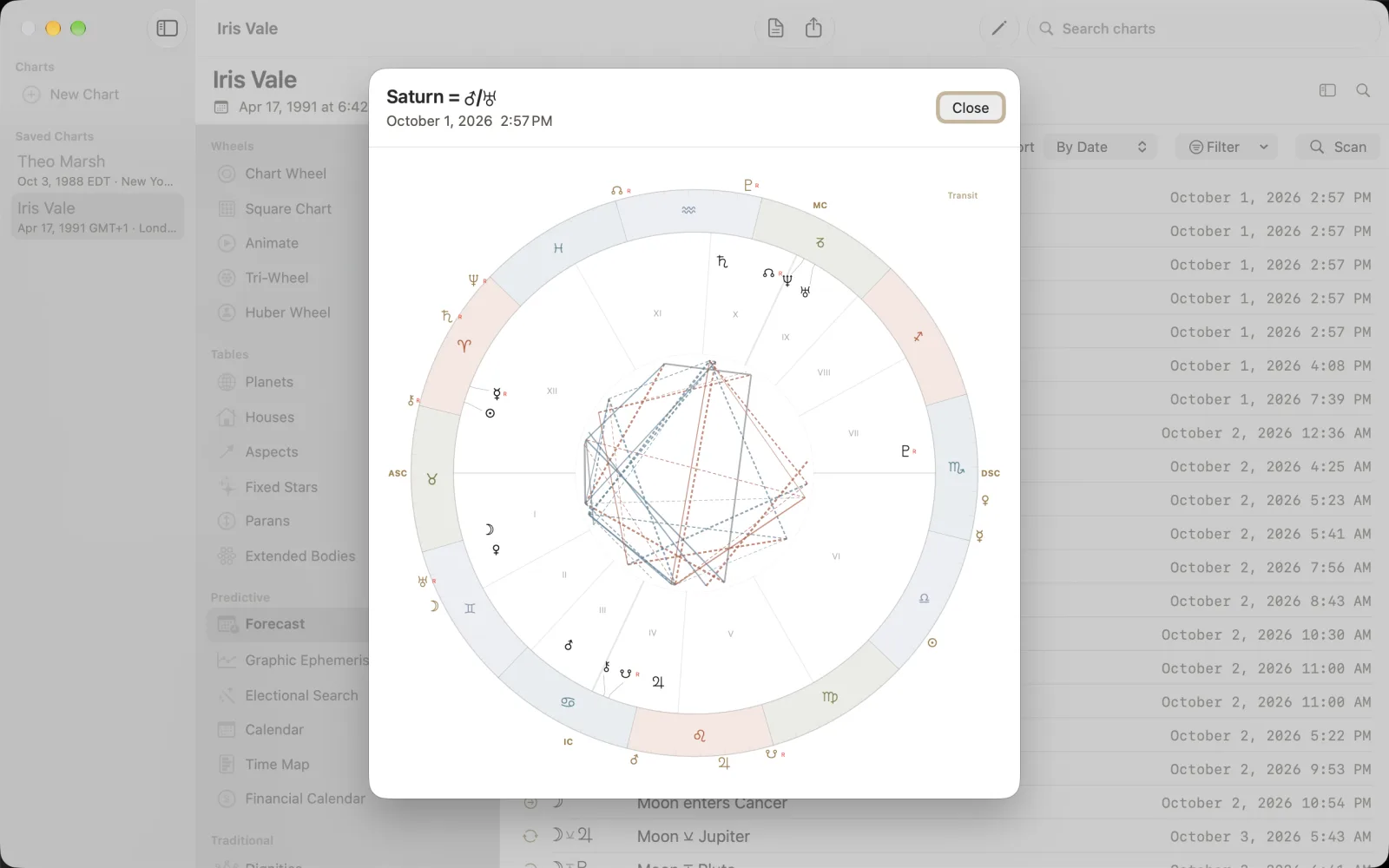
Task: Select the October 1, 2026 7:39 PM entry
Action: 1270,399
